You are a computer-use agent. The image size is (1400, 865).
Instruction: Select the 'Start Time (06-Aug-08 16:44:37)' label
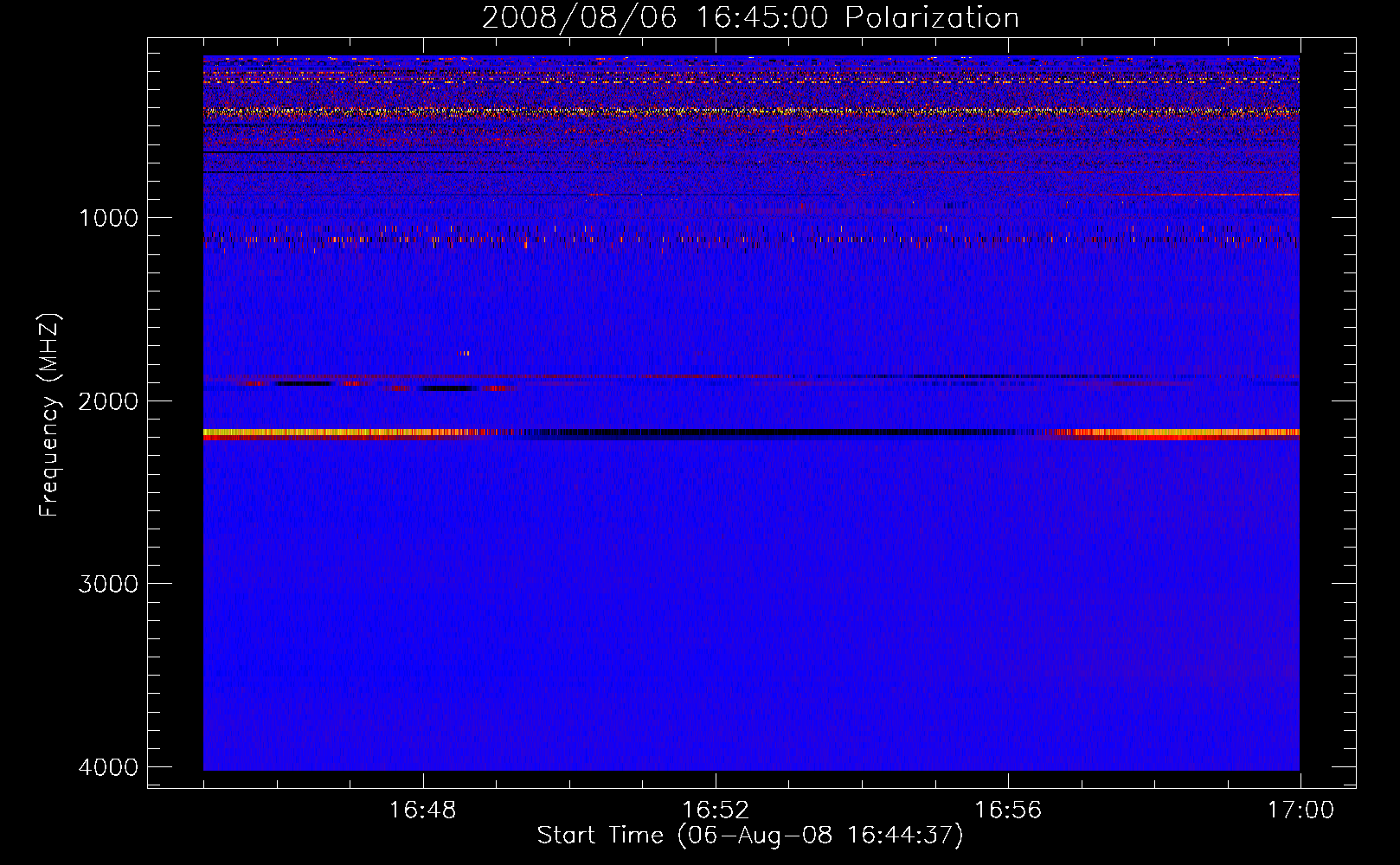click(x=750, y=836)
